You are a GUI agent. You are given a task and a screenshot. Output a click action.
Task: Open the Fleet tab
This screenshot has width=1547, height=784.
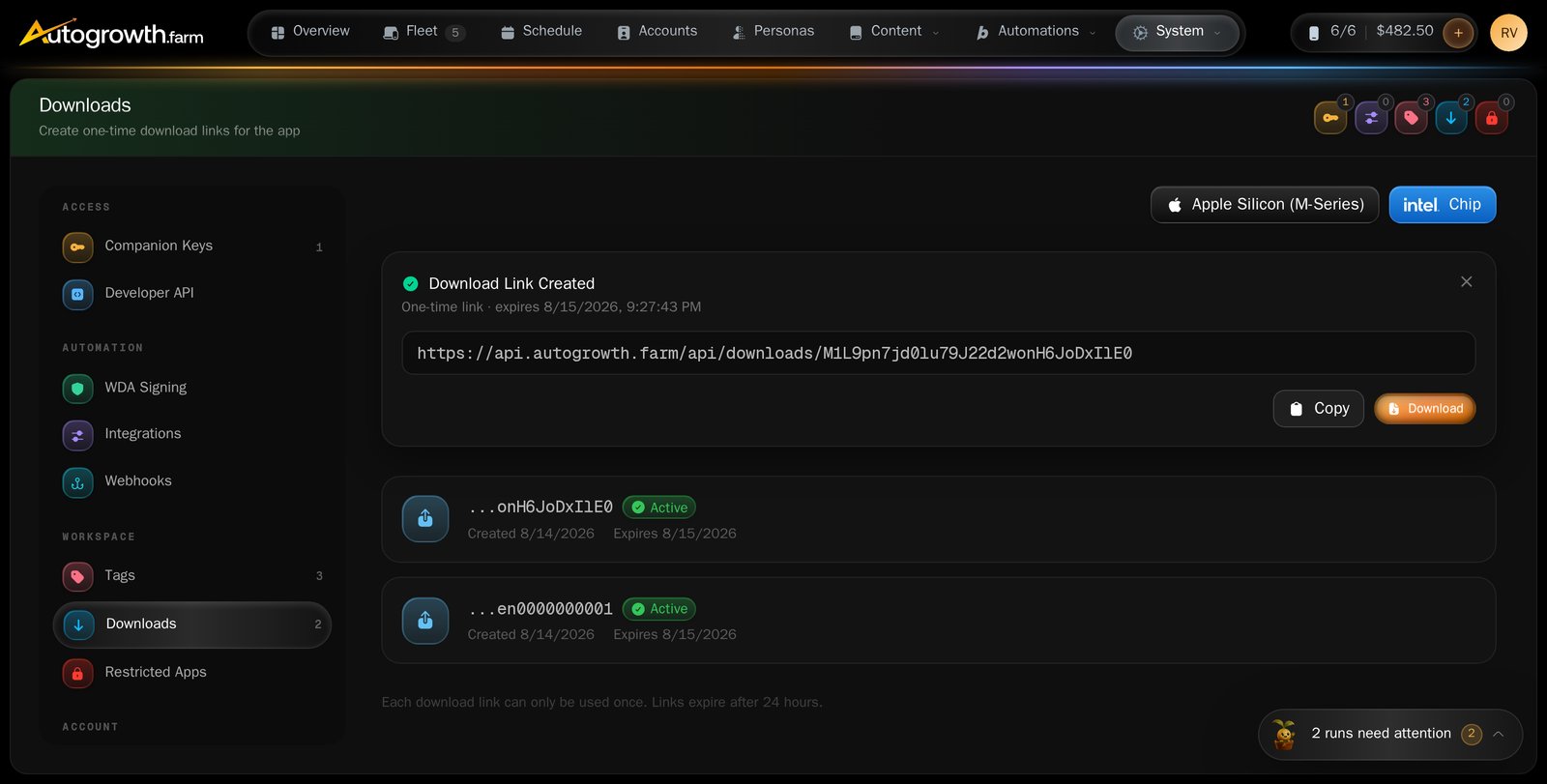tap(423, 32)
